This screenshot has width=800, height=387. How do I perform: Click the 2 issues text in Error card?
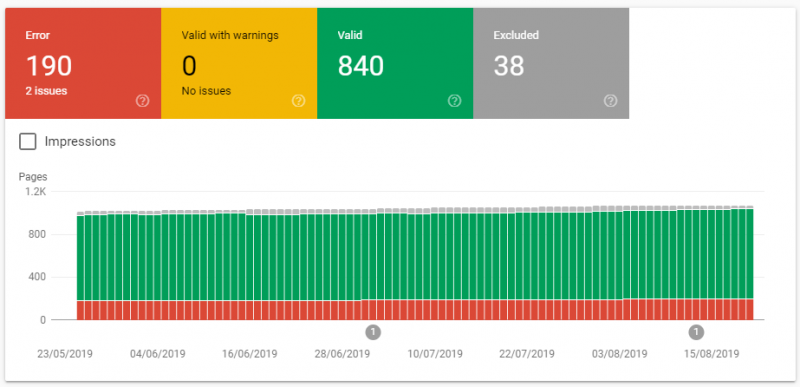[46, 91]
